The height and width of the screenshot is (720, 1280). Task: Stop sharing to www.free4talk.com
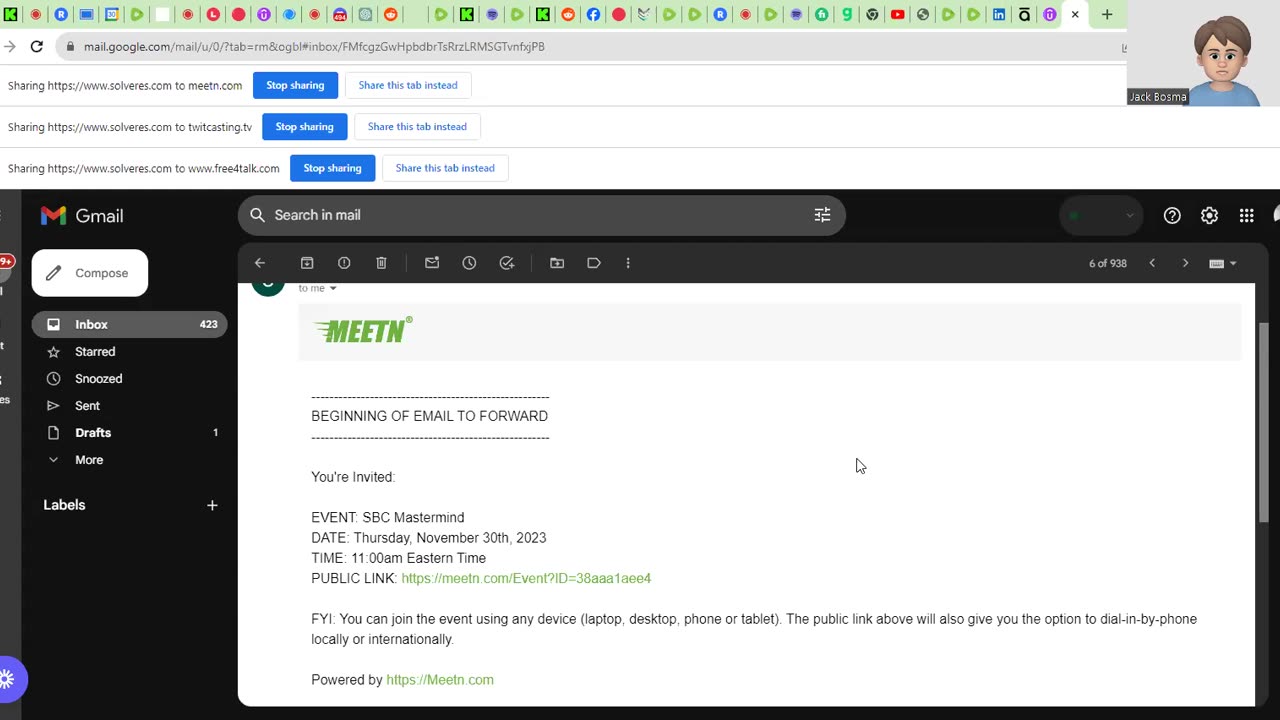tap(332, 168)
